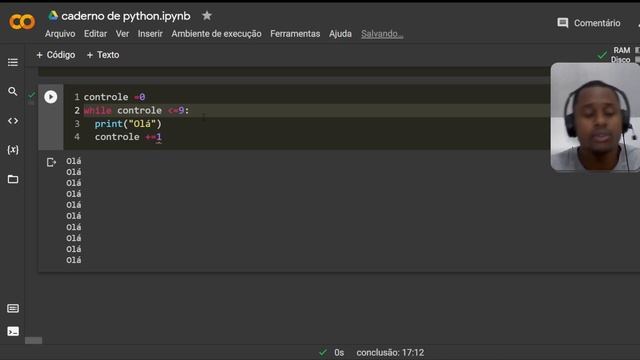Run the cell with the play button
Image resolution: width=640 pixels, height=360 pixels.
click(x=51, y=97)
